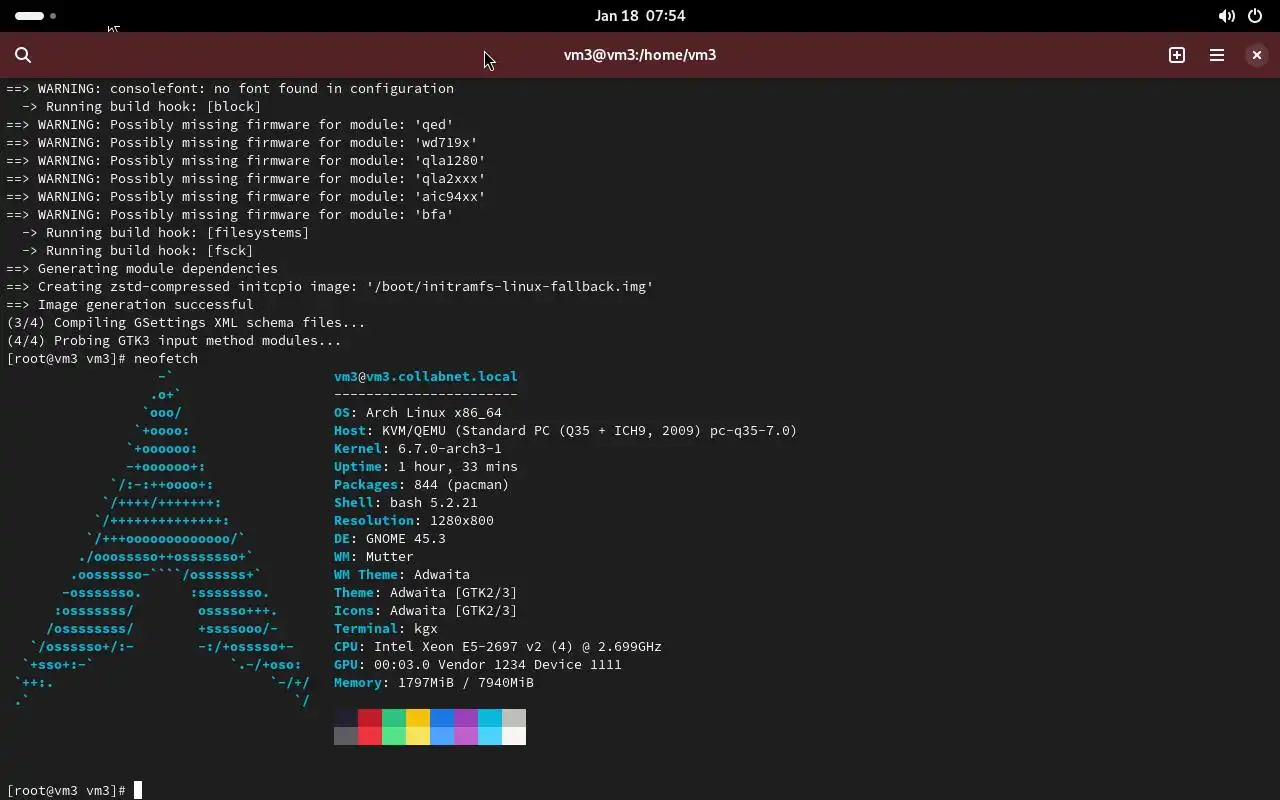Close the terminal window
Screen dimensions: 1280x800
tap(1257, 55)
